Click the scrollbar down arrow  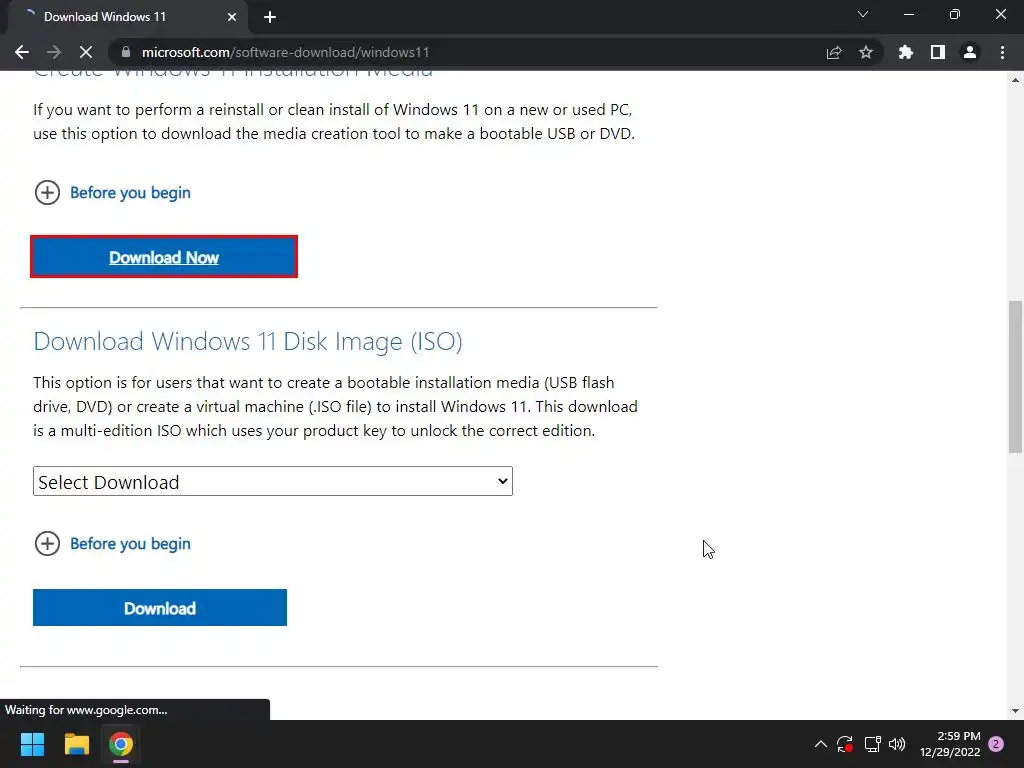1015,711
